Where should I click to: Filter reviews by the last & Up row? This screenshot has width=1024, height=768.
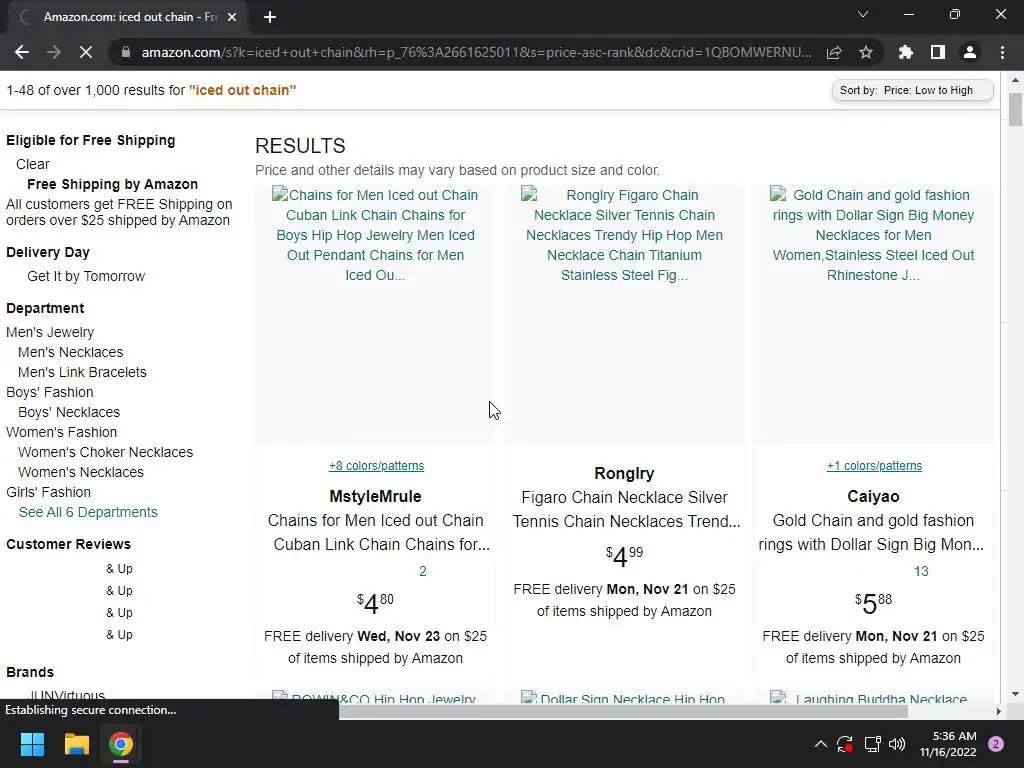point(120,635)
